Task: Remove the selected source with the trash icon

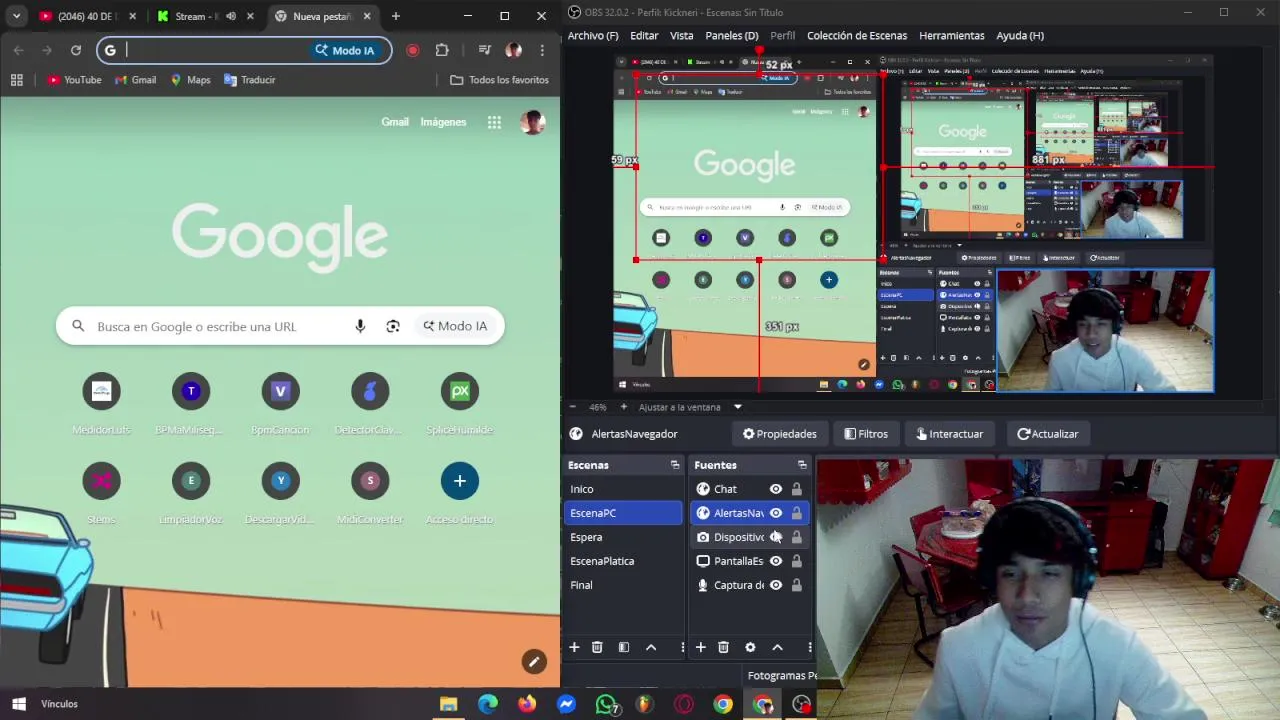Action: [x=723, y=647]
